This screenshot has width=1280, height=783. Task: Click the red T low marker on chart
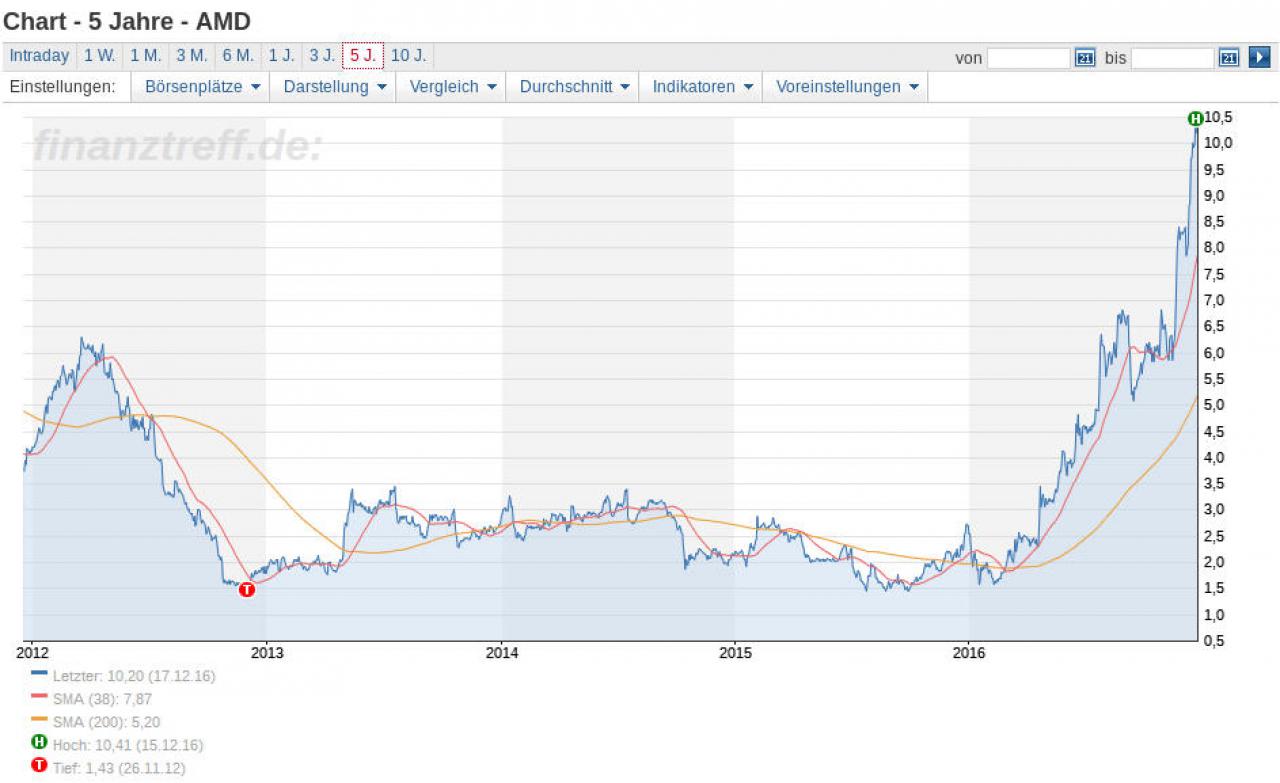point(247,590)
